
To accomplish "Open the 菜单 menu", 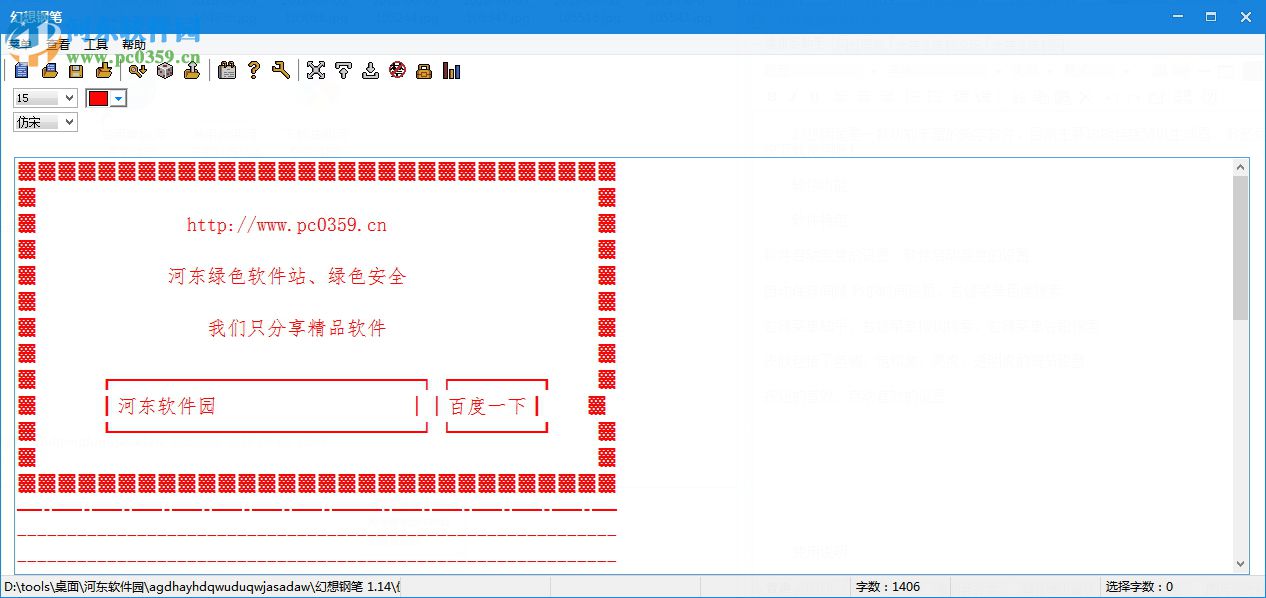I will point(20,44).
